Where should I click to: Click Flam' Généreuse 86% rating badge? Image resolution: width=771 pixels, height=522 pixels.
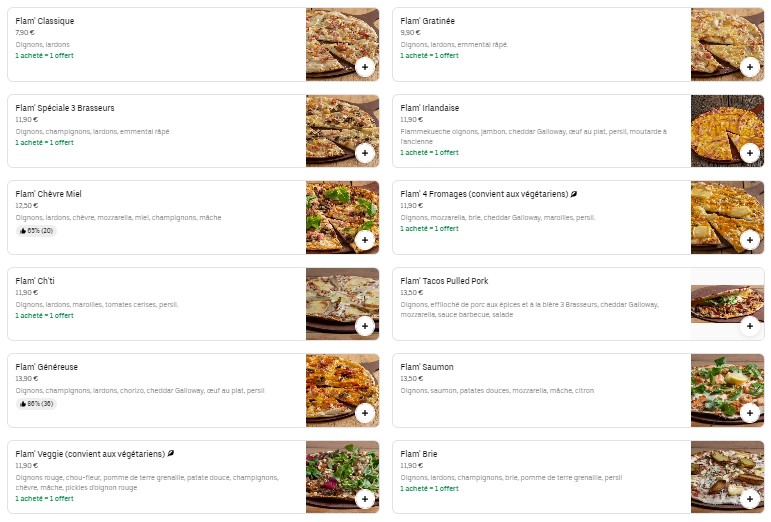tap(36, 404)
